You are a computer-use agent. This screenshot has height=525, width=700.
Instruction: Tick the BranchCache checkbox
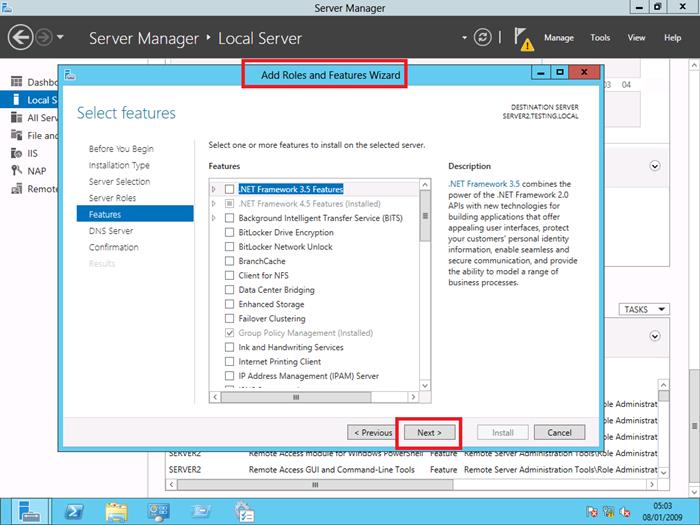click(229, 261)
